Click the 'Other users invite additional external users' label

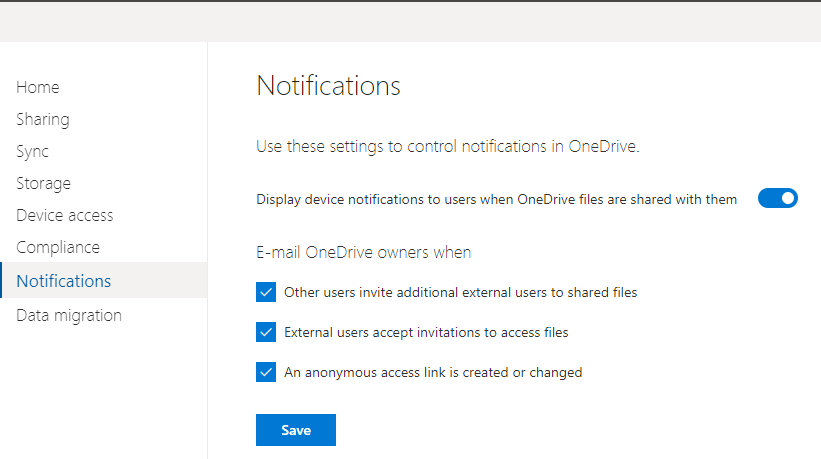(460, 293)
